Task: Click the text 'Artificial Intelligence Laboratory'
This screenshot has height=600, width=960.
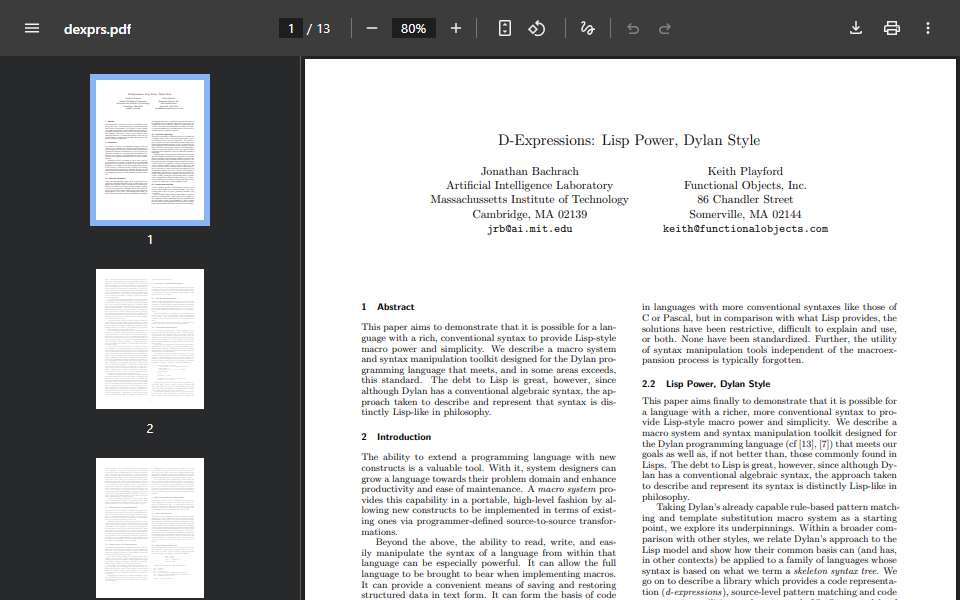Action: 530,186
